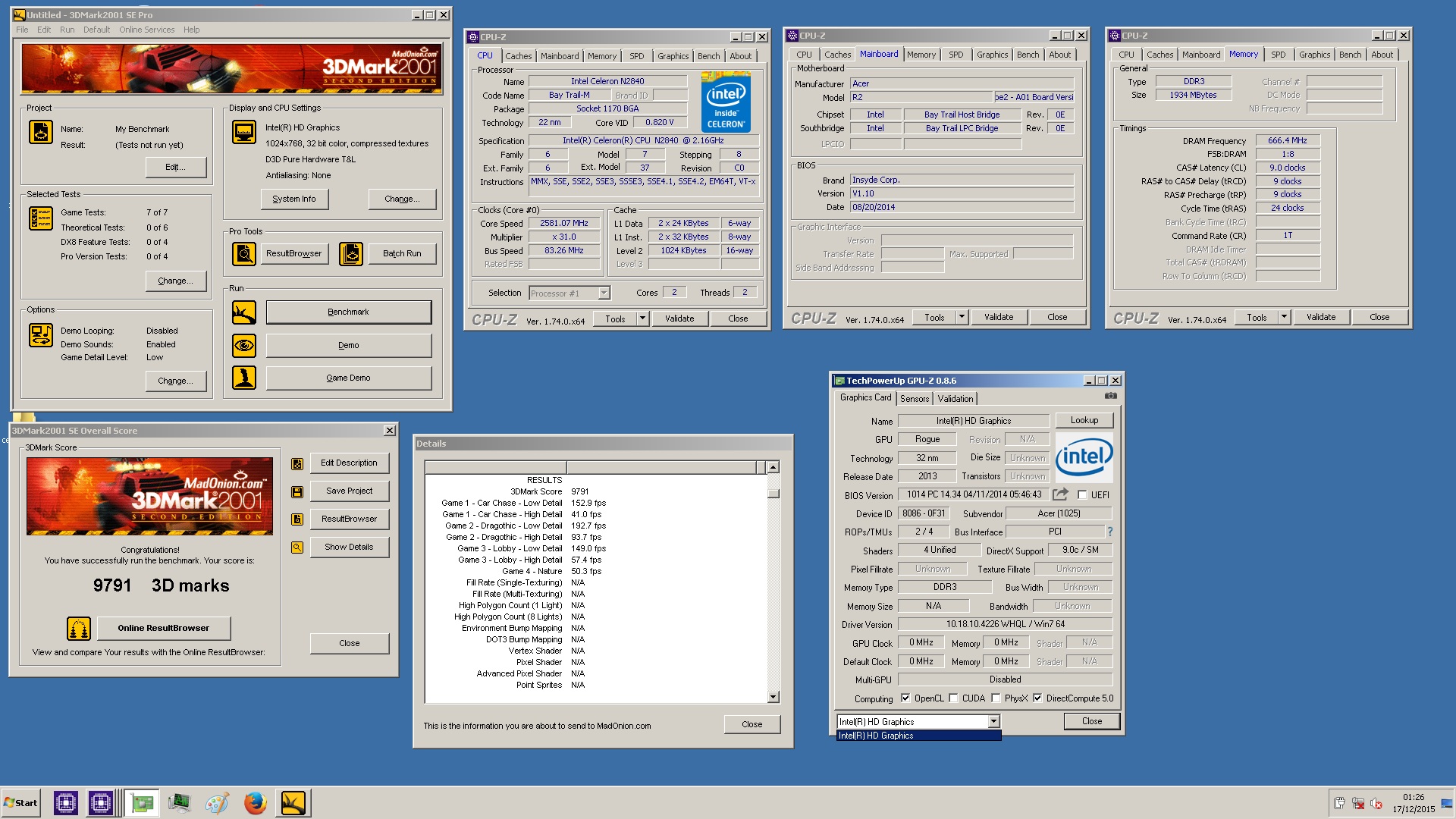Viewport: 1456px width, 819px height.
Task: Click the Batch Run icon in Pro Tools
Action: click(351, 254)
